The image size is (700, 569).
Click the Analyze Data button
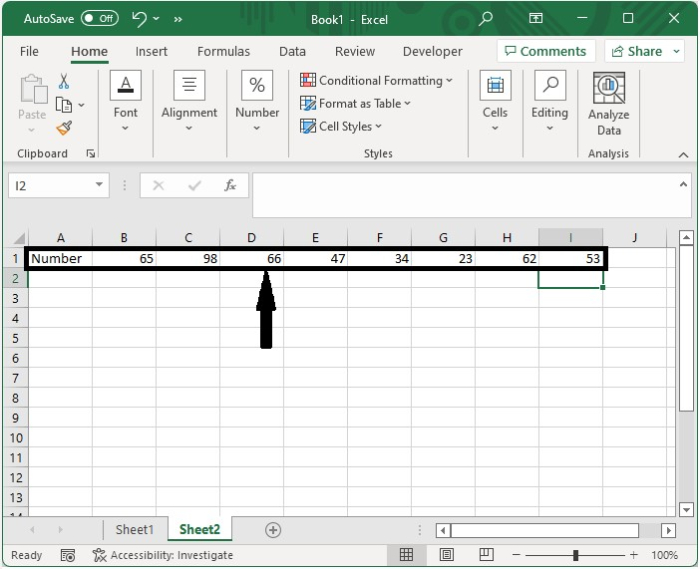click(x=608, y=104)
